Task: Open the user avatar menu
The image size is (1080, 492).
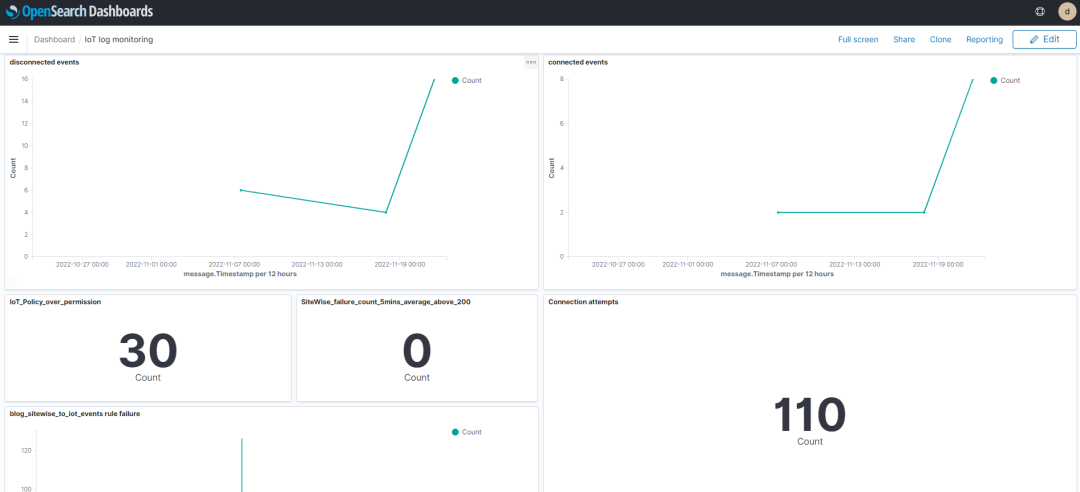Action: [x=1066, y=12]
